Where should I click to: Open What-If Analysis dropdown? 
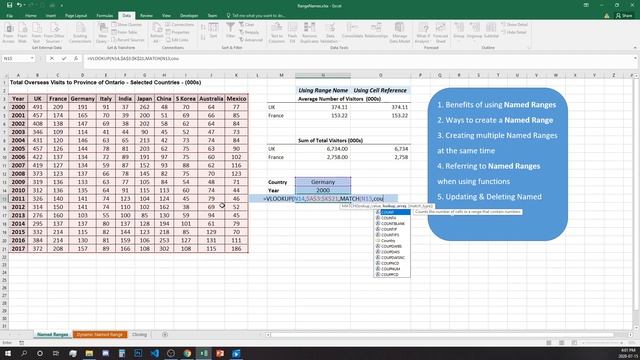click(422, 33)
